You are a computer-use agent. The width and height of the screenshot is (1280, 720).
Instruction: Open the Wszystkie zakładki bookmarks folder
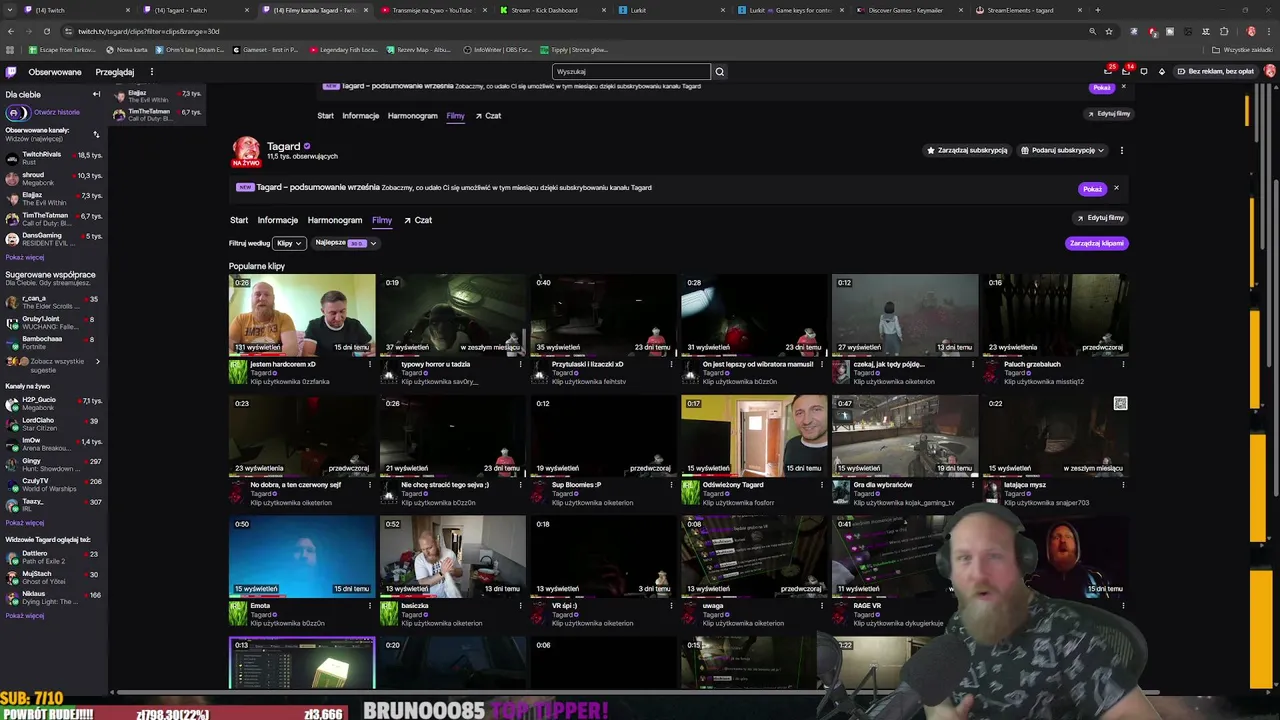(1243, 49)
